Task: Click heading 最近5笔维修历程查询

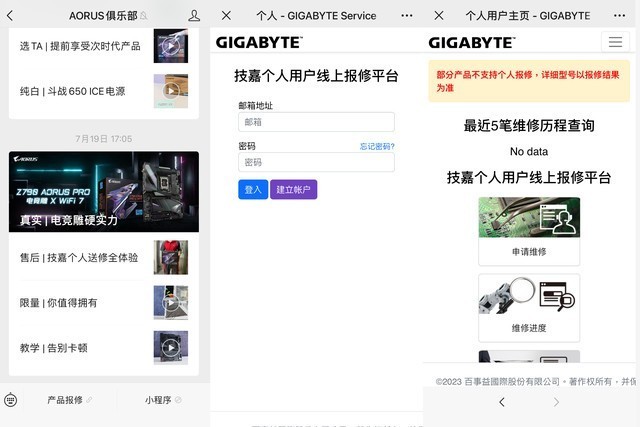Action: tap(529, 125)
